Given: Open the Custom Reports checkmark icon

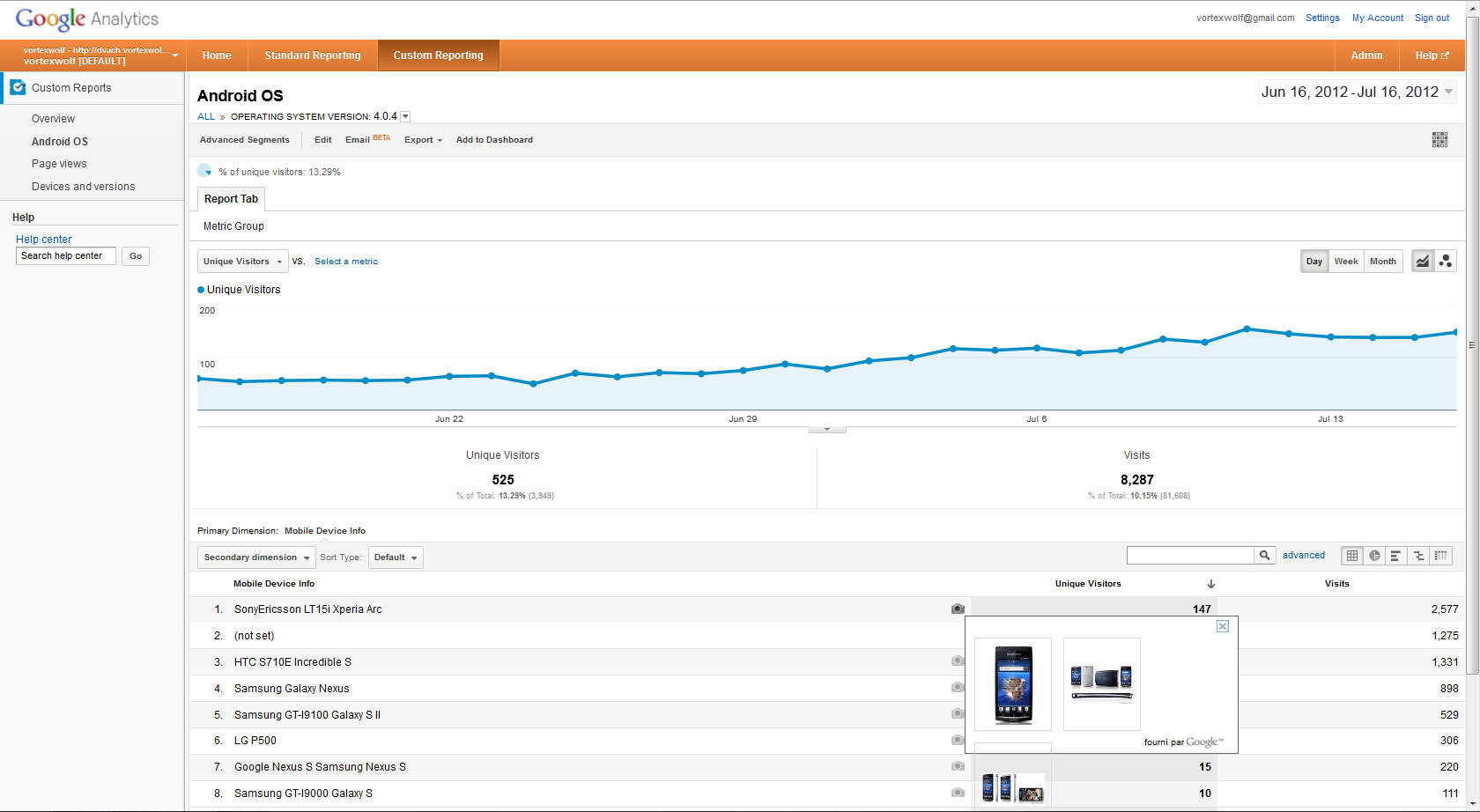Looking at the screenshot, I should pyautogui.click(x=18, y=87).
